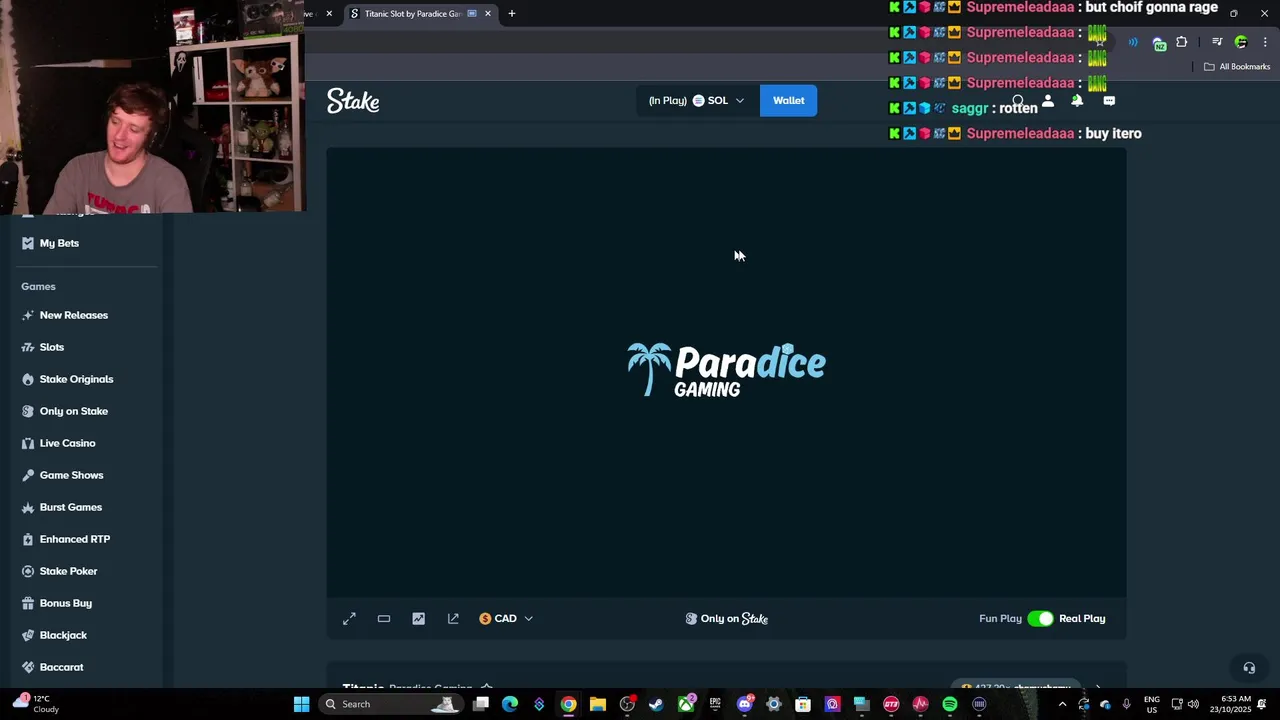The width and height of the screenshot is (1280, 720).
Task: Open Google Chrome from taskbar
Action: pos(568,704)
